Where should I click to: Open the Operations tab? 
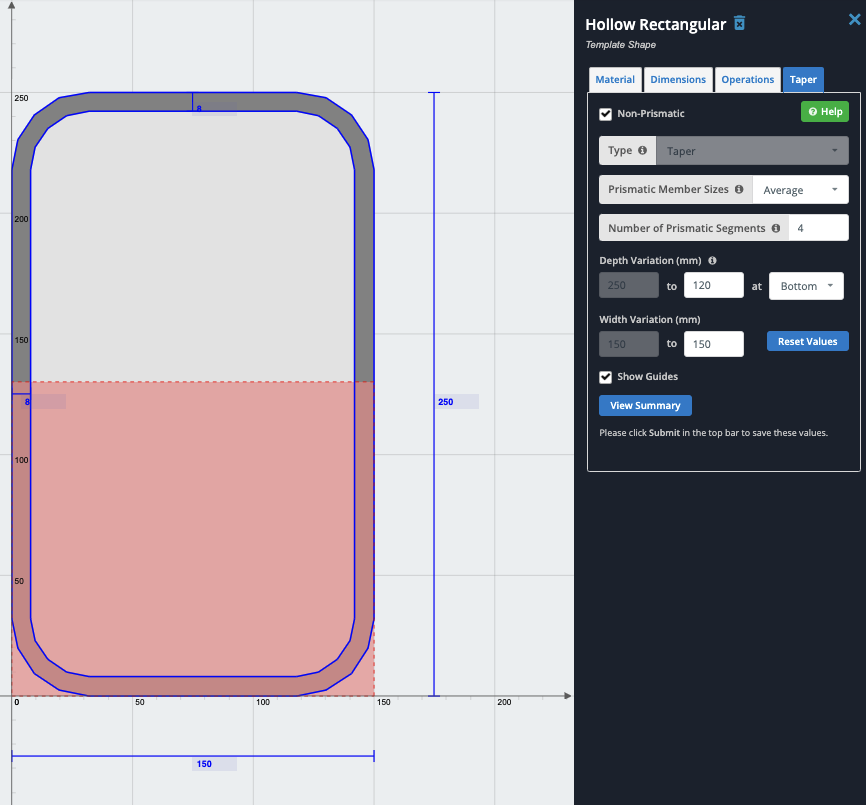(x=748, y=80)
